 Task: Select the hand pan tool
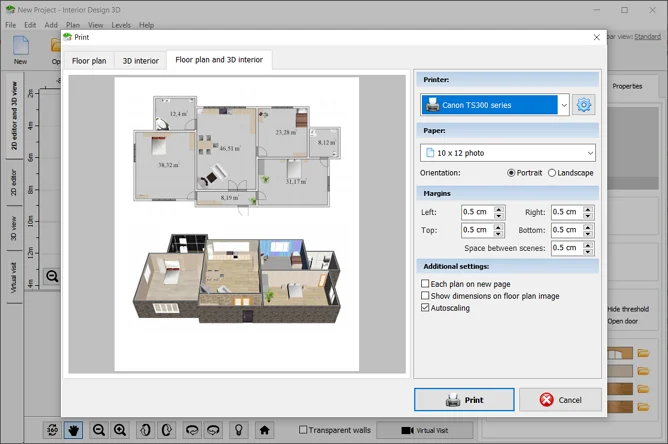click(x=73, y=430)
